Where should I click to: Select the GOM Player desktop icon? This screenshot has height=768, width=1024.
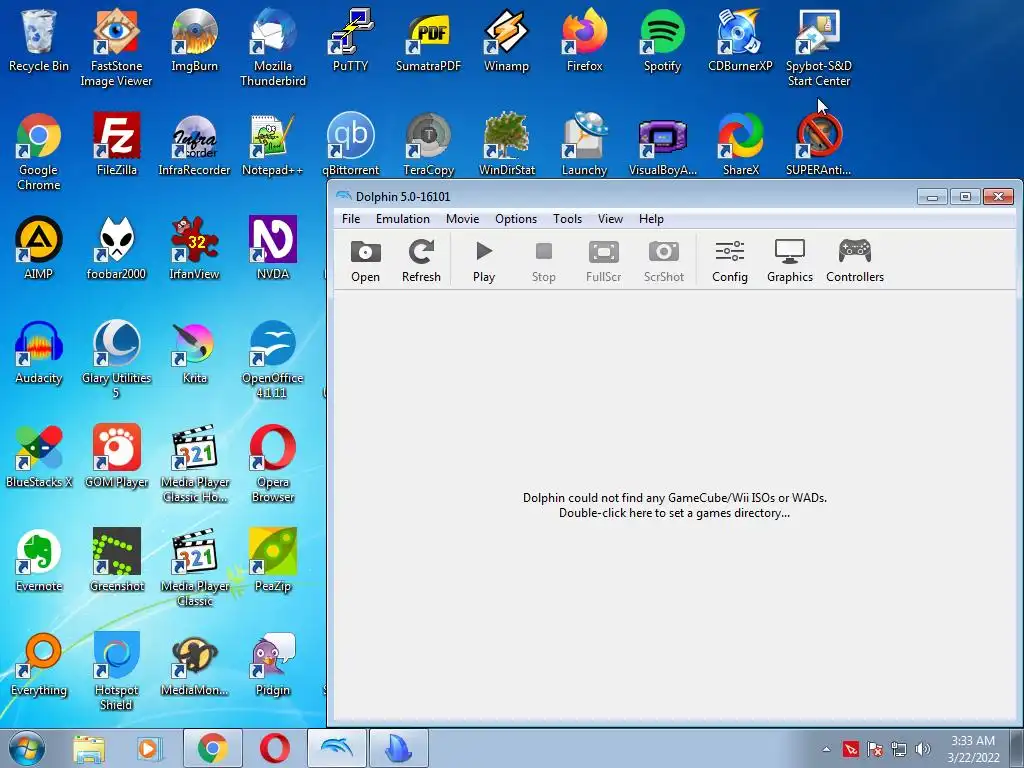pyautogui.click(x=116, y=456)
